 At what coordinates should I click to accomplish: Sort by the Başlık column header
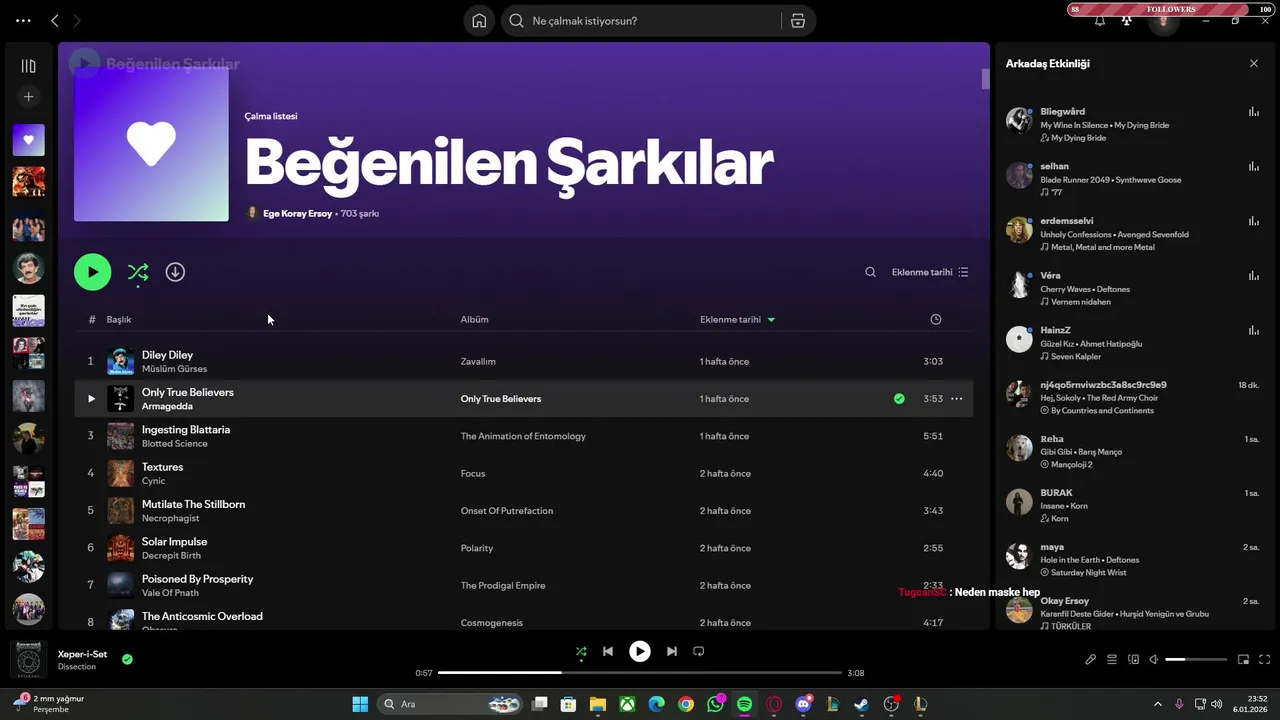[119, 319]
